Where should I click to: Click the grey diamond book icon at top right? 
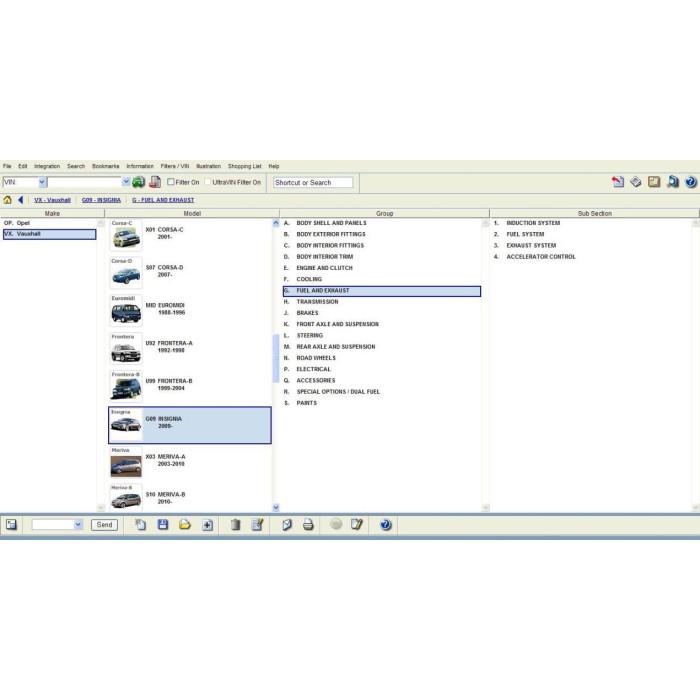point(636,182)
